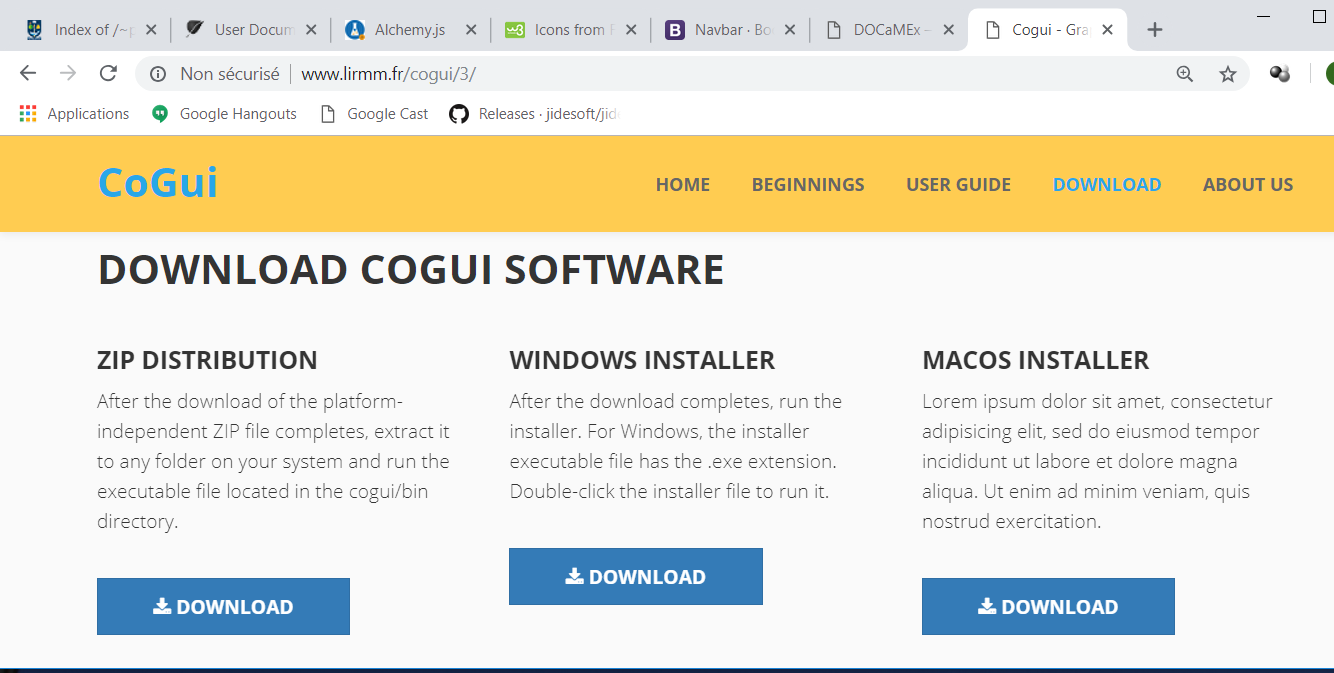
Task: Go back with the browser back arrow
Action: click(x=28, y=73)
